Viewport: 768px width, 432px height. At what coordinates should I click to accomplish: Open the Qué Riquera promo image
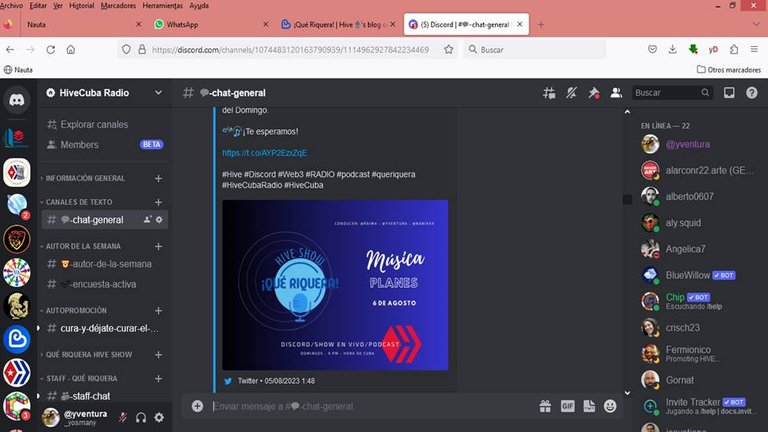[x=335, y=285]
